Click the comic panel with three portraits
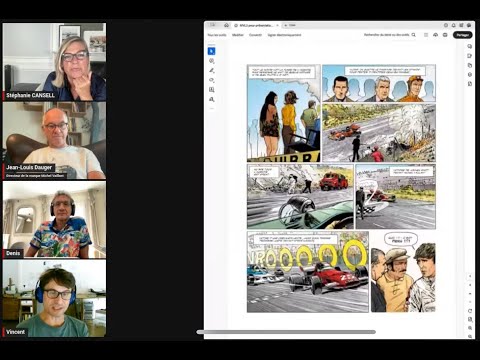480x360 pixels. 379,83
